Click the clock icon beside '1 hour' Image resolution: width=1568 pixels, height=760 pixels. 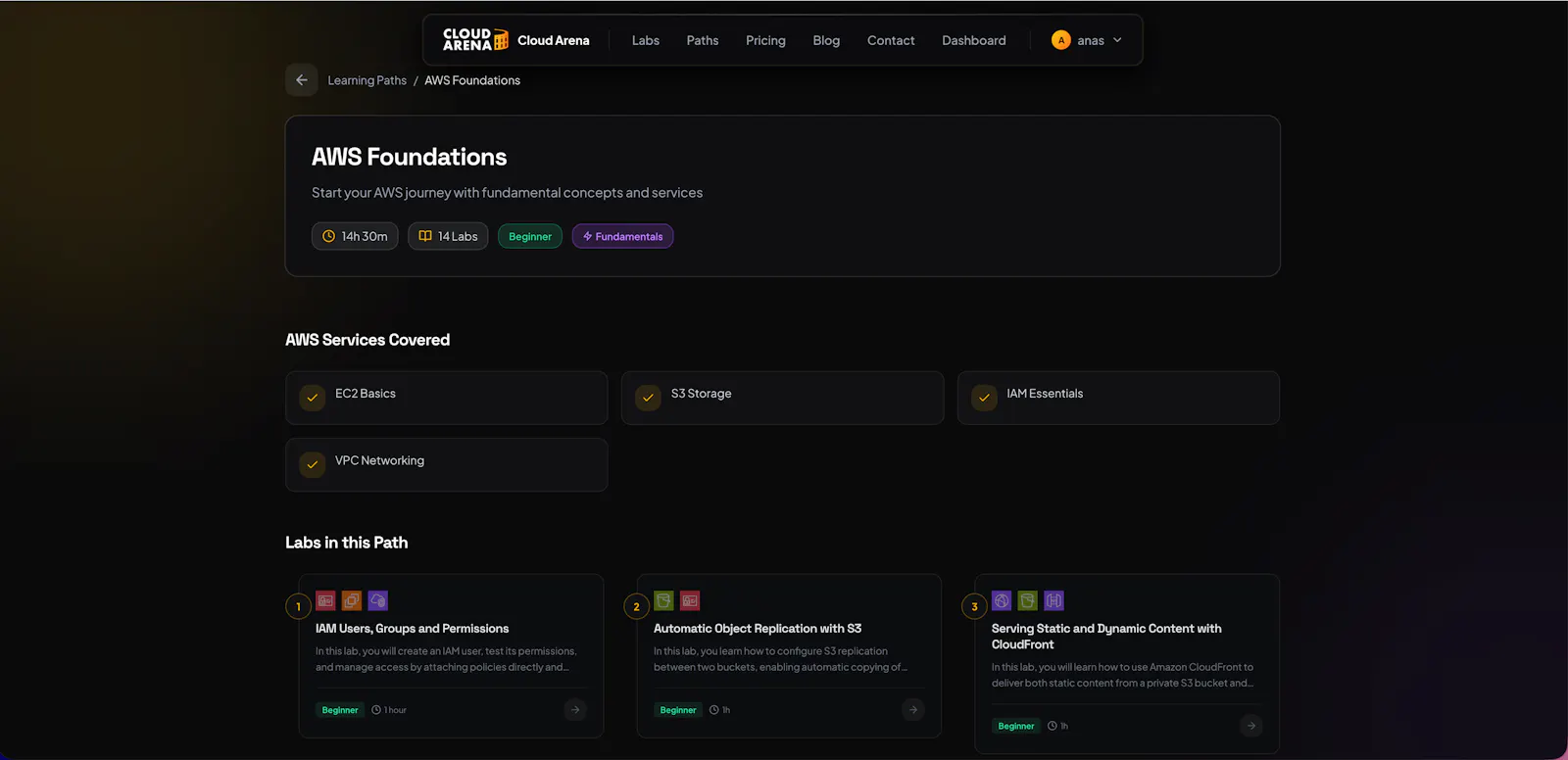click(x=376, y=710)
